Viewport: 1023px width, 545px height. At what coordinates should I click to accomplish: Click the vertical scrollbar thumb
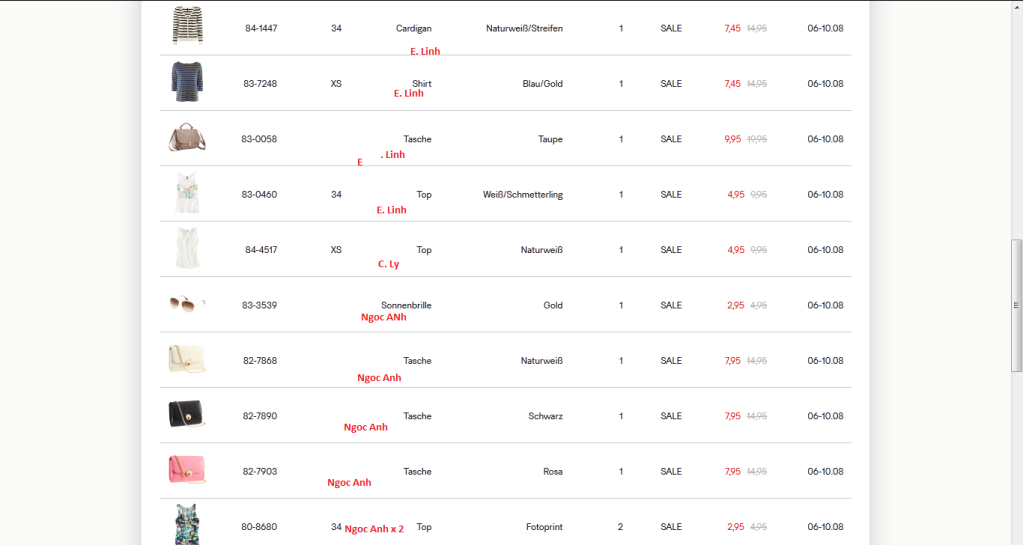[1017, 305]
